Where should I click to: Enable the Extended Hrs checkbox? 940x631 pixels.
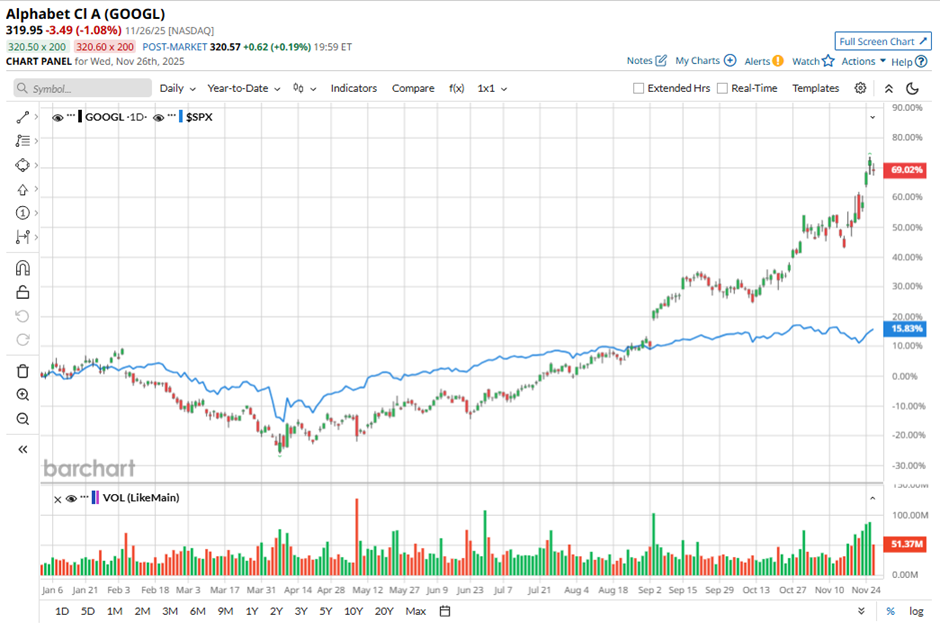click(639, 88)
